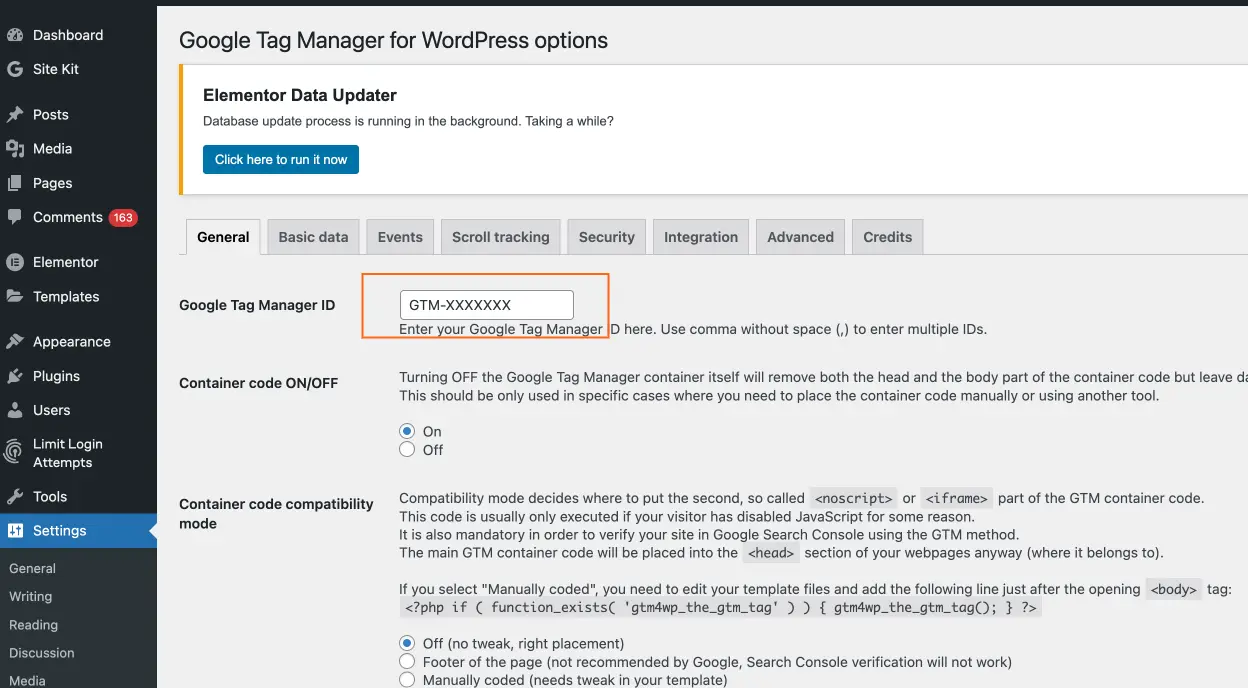Open Media under Settings submenu

(28, 680)
